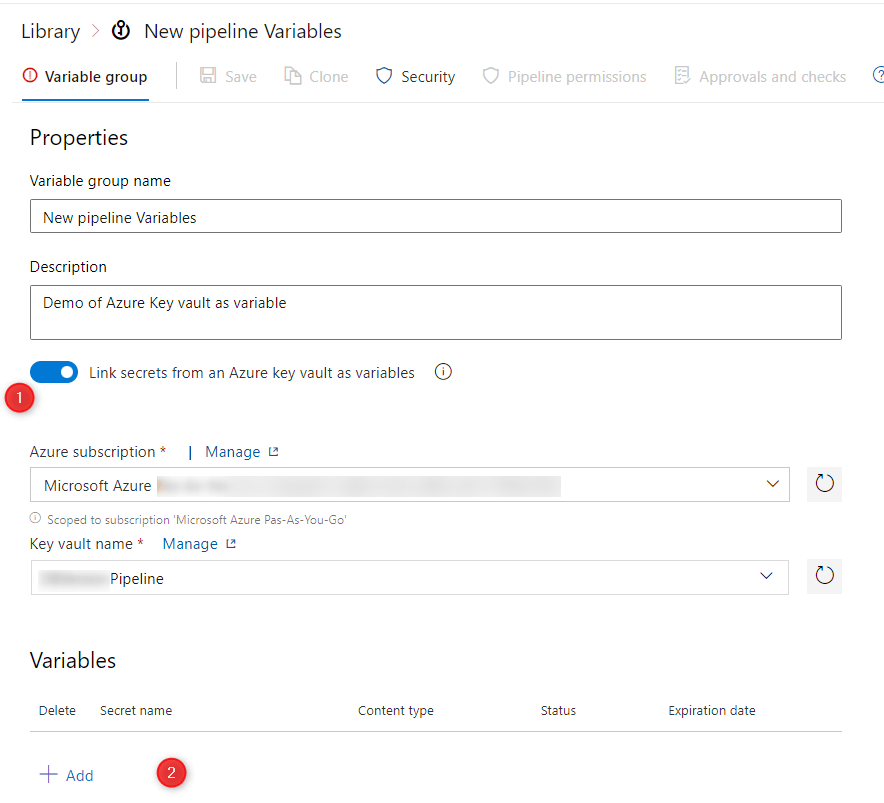Click the Description text box
The height and width of the screenshot is (803, 884).
(x=436, y=312)
